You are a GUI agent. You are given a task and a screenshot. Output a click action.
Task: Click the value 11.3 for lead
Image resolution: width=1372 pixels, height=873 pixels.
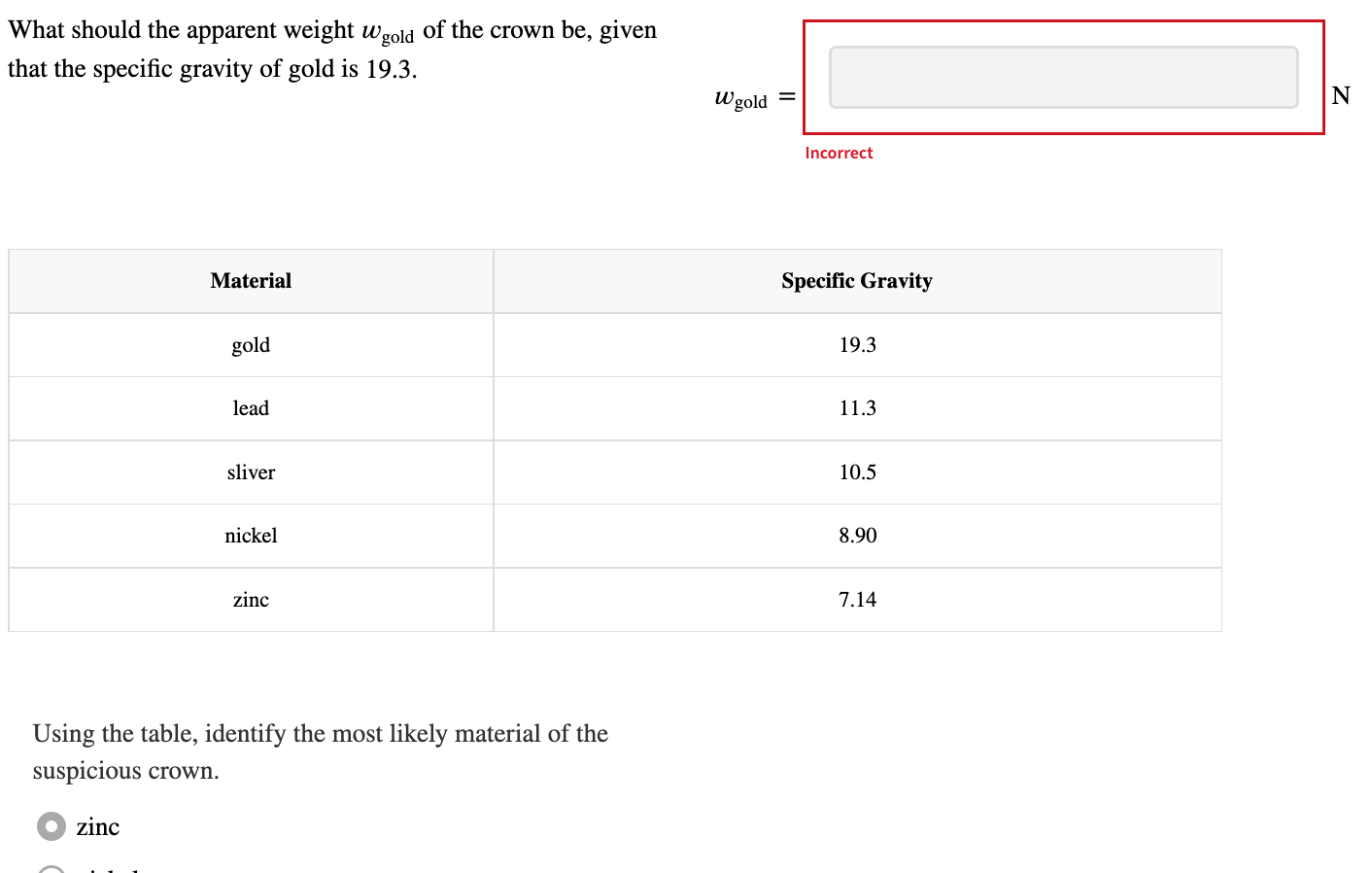(x=856, y=408)
